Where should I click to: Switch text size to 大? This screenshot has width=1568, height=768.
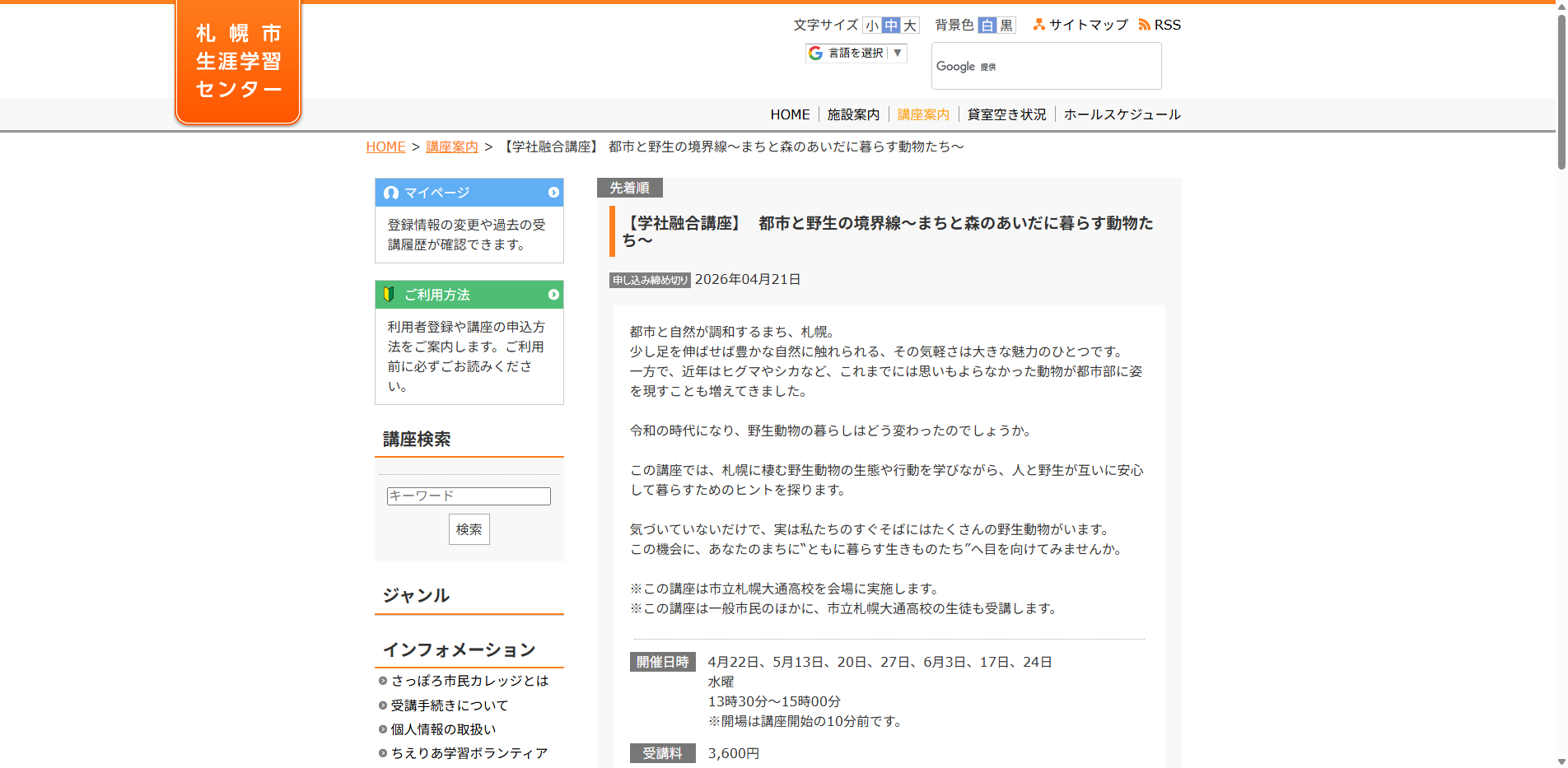click(x=909, y=25)
